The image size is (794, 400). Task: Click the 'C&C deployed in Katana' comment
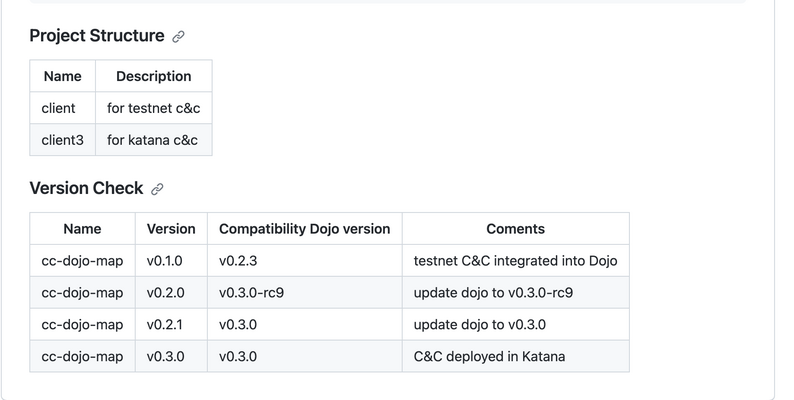pos(489,356)
